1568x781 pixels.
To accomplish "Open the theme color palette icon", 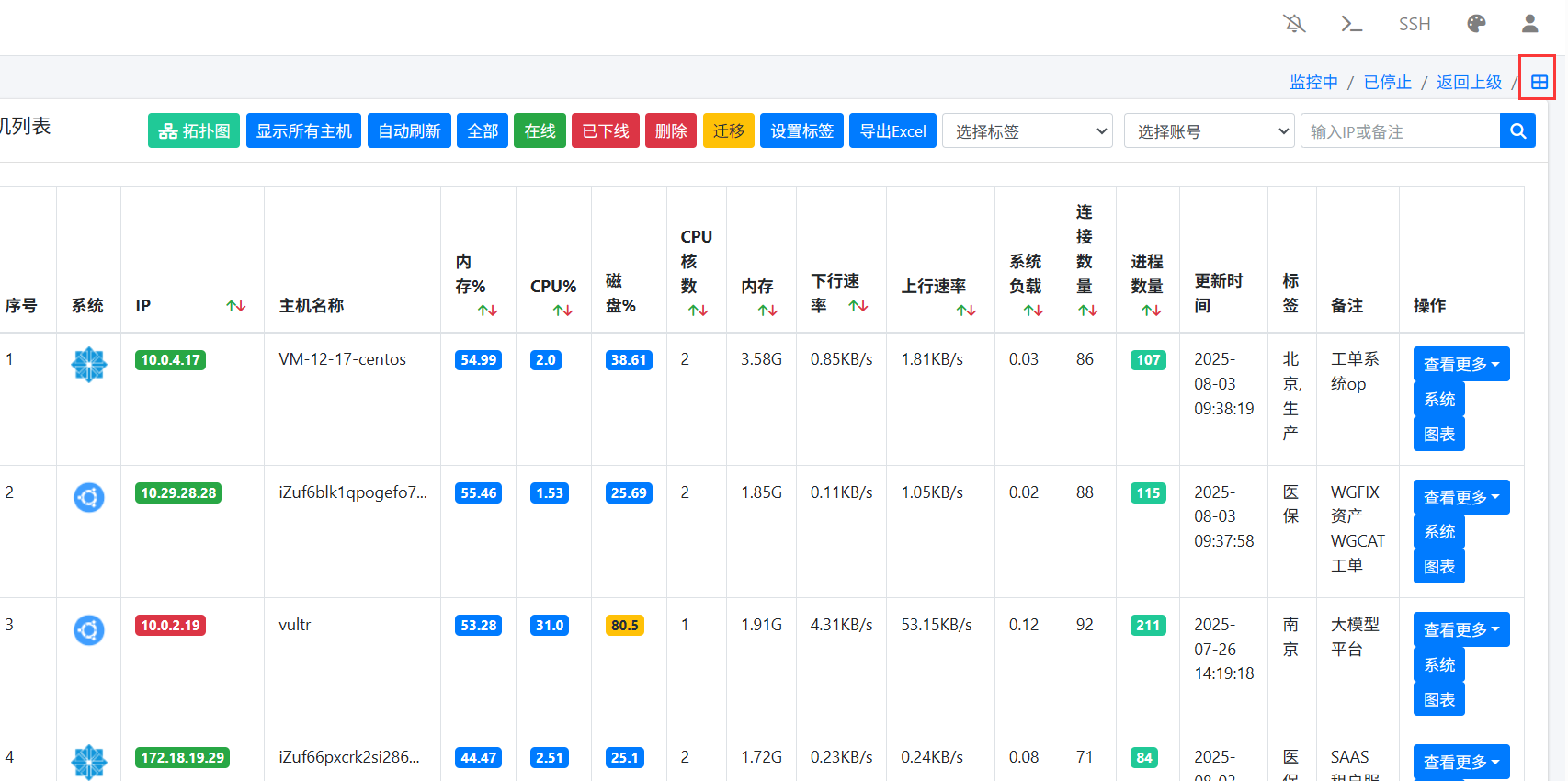I will [x=1476, y=24].
